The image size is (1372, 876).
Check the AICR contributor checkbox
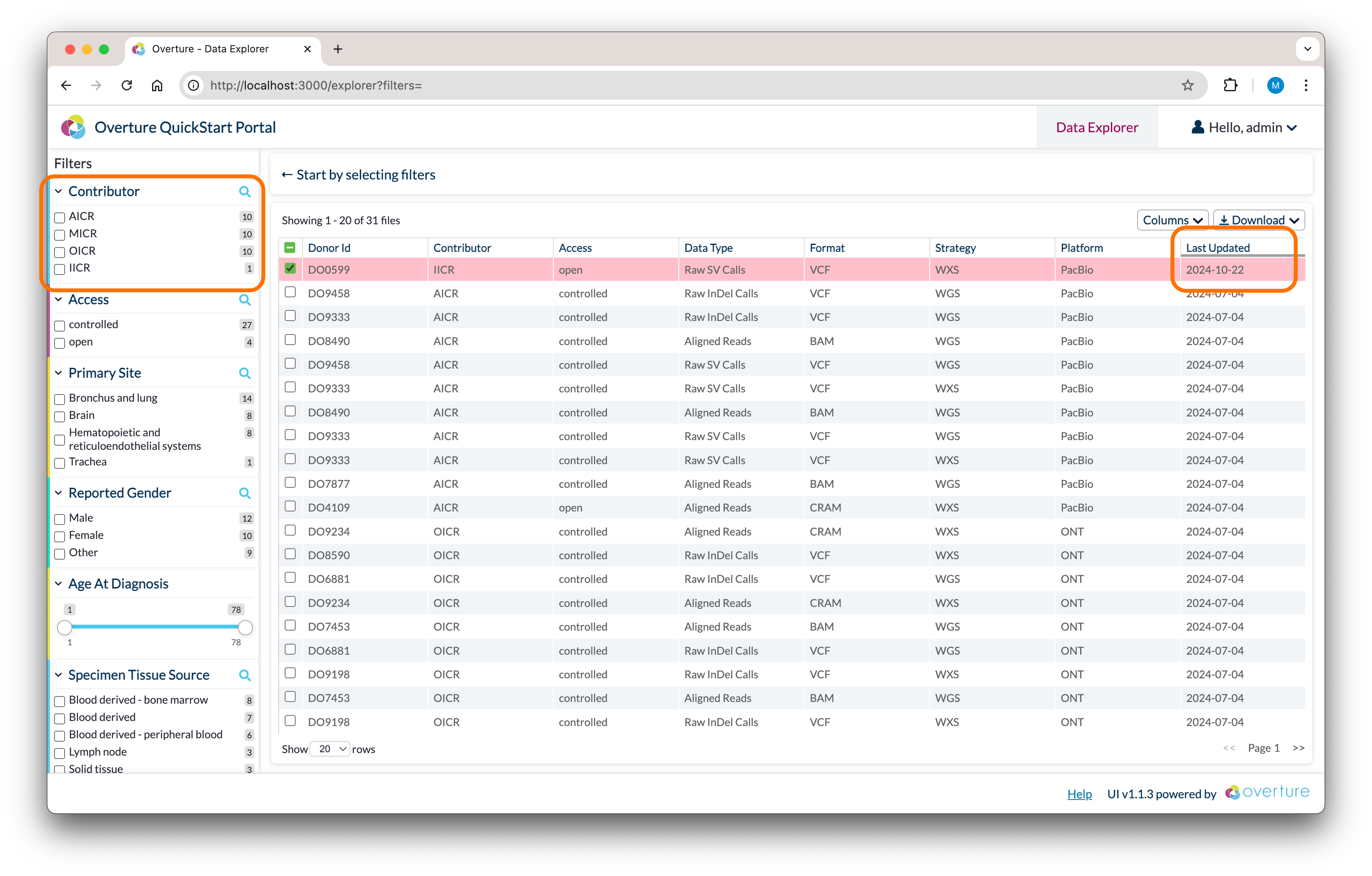[x=59, y=218]
